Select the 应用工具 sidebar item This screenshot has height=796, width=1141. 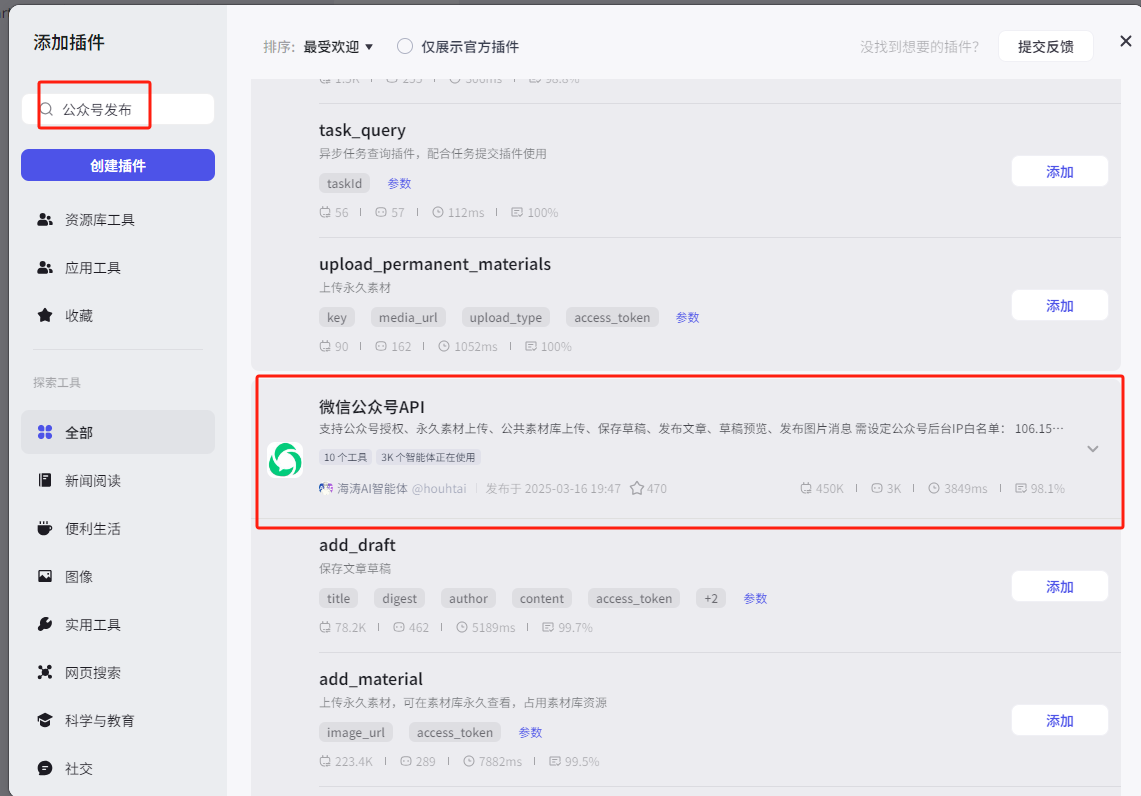click(x=118, y=268)
